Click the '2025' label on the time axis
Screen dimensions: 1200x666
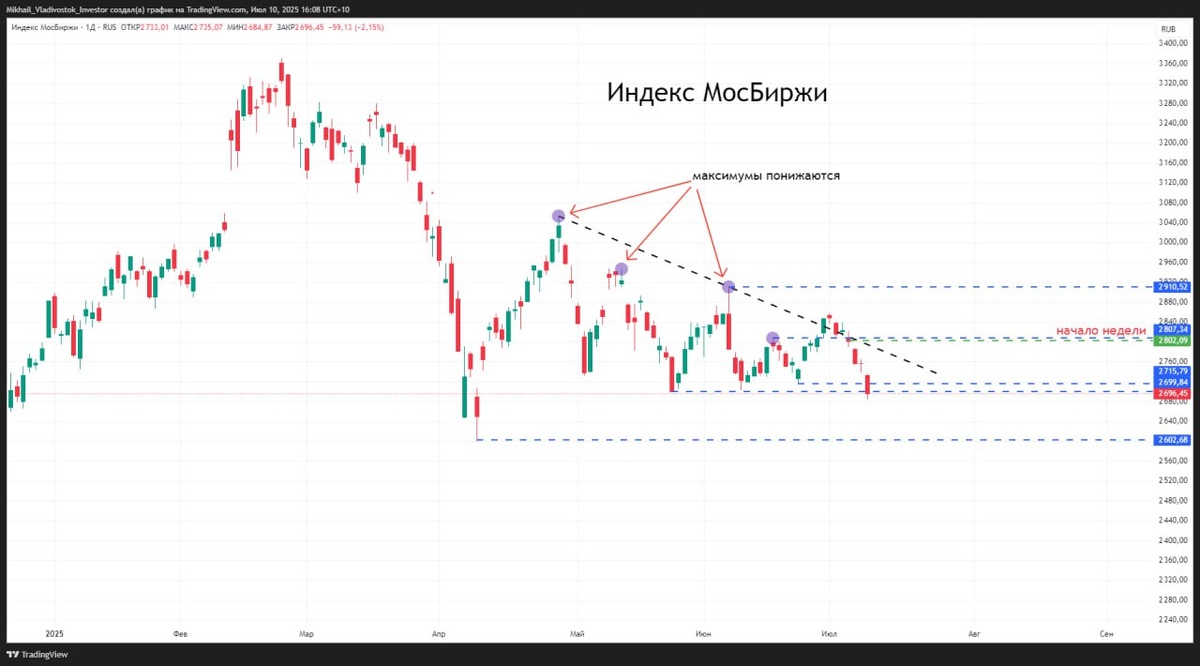coord(56,634)
